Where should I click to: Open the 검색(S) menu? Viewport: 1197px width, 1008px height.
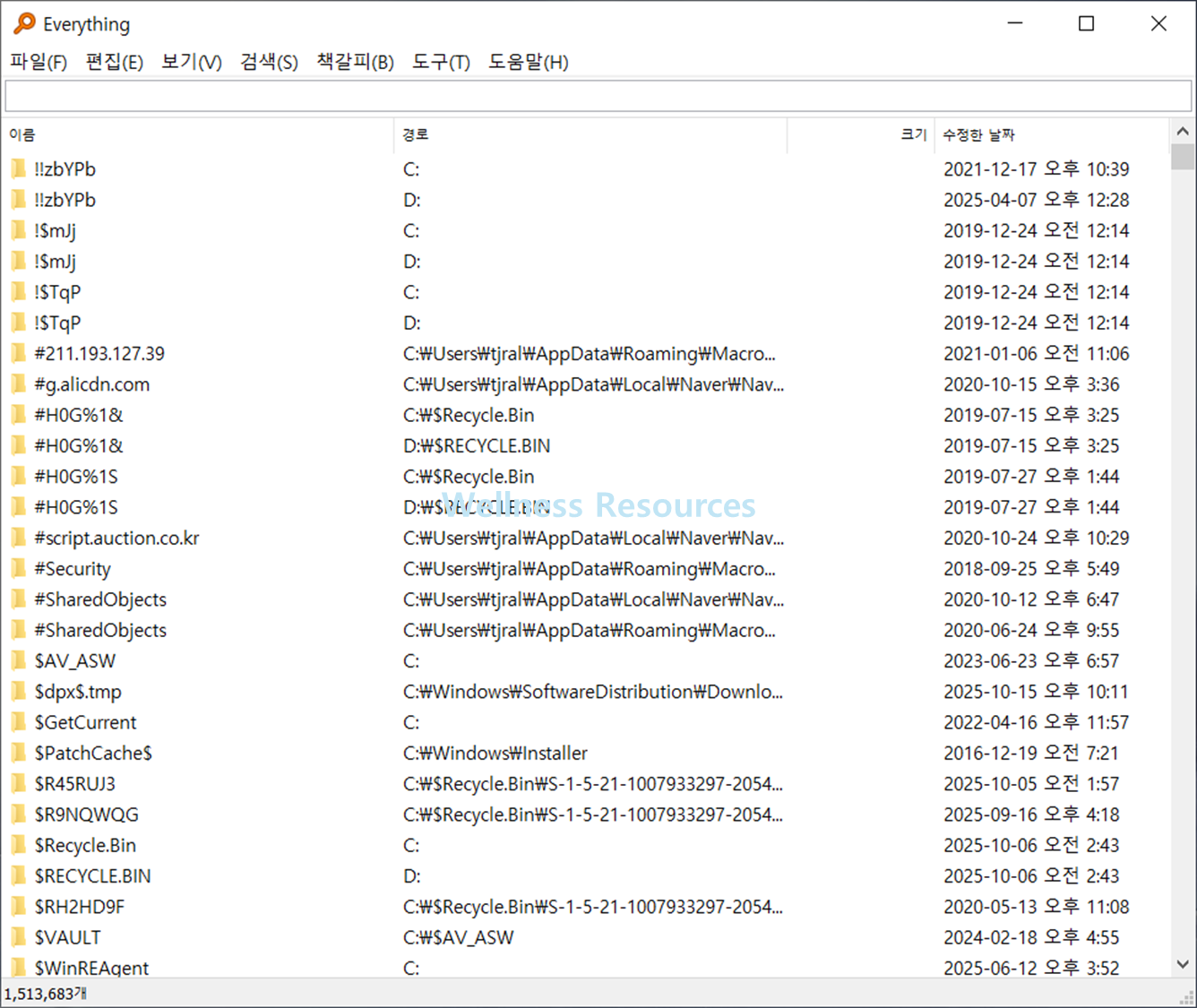[270, 62]
